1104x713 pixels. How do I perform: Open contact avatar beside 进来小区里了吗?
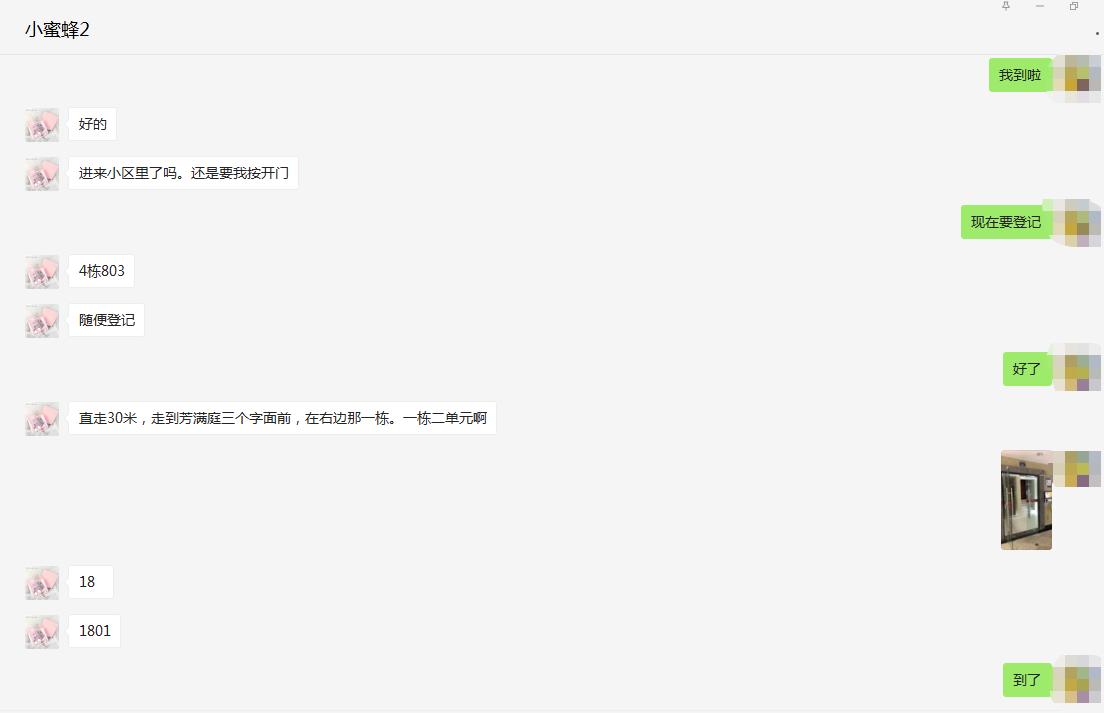42,174
